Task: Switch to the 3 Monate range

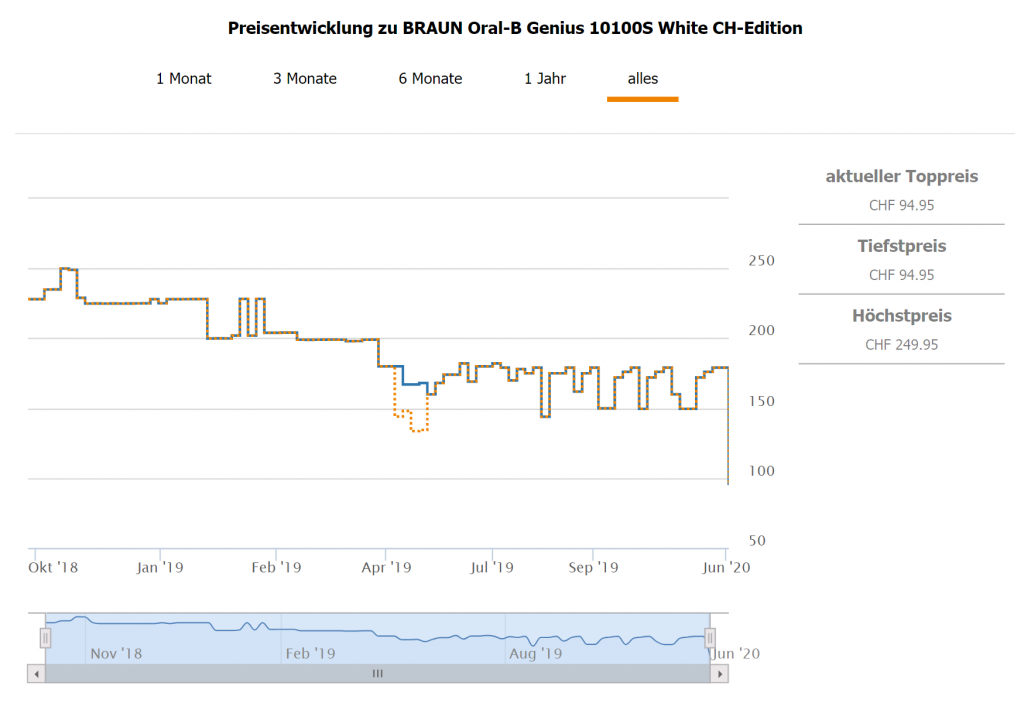Action: pyautogui.click(x=305, y=78)
